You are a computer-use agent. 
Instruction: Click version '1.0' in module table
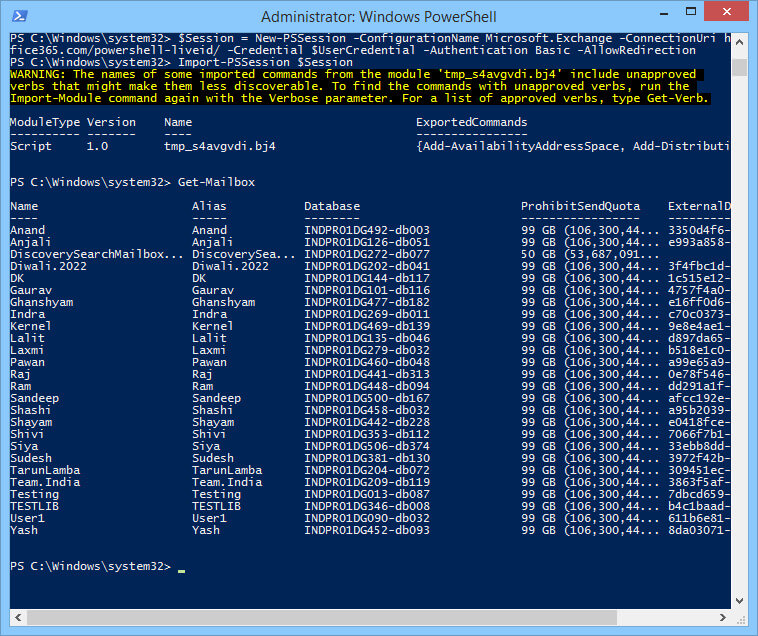(97, 146)
